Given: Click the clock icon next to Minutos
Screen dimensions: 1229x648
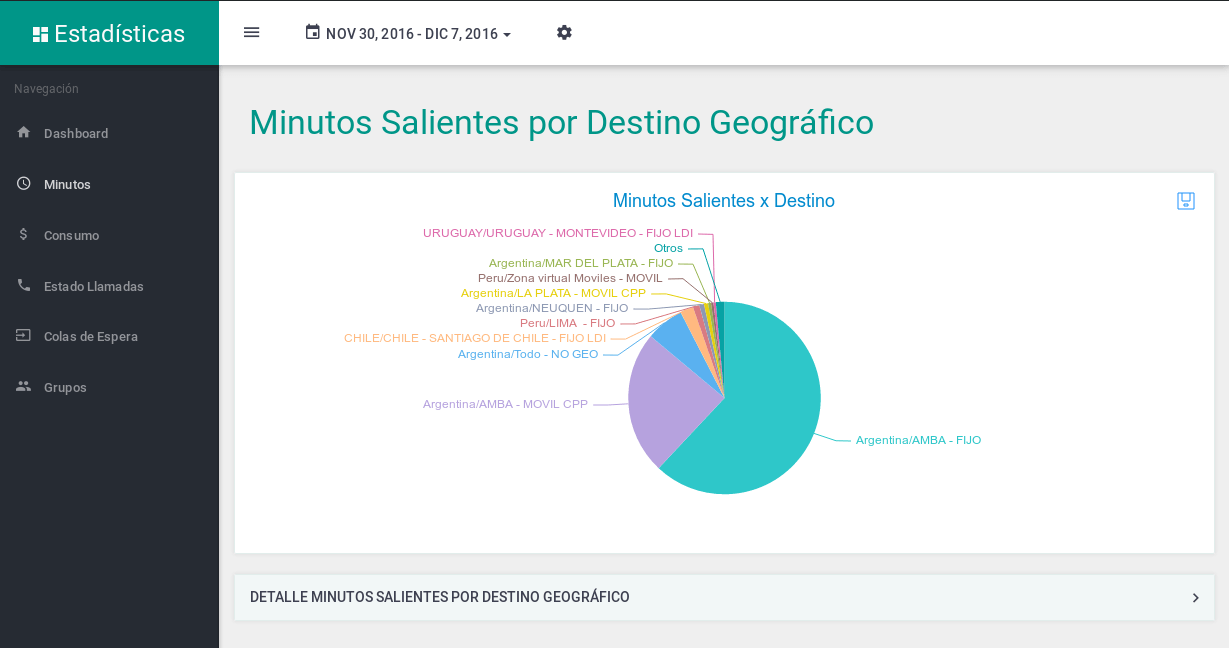Looking at the screenshot, I should point(24,183).
